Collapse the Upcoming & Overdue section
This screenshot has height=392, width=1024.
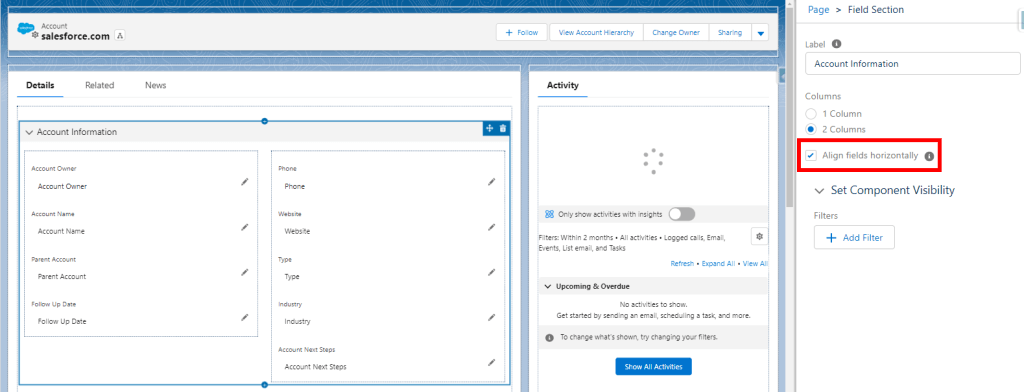click(548, 287)
